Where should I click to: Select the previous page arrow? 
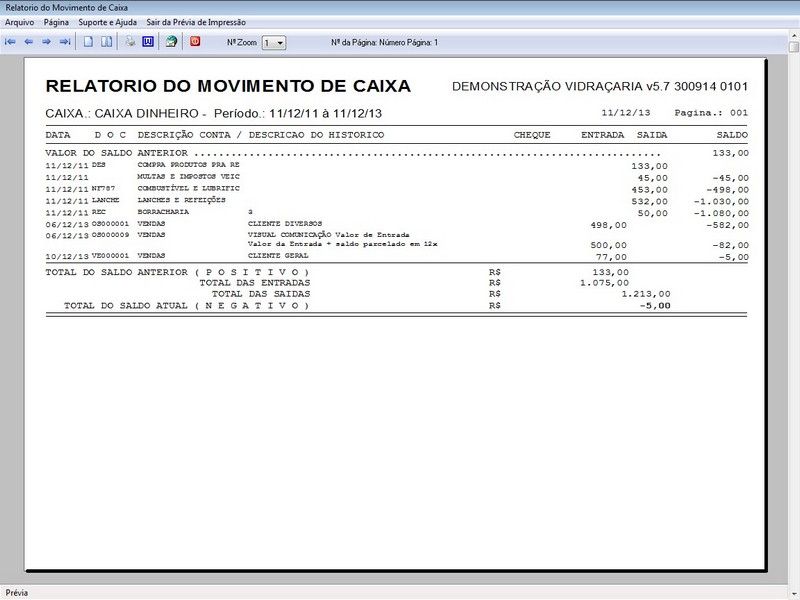[x=30, y=40]
